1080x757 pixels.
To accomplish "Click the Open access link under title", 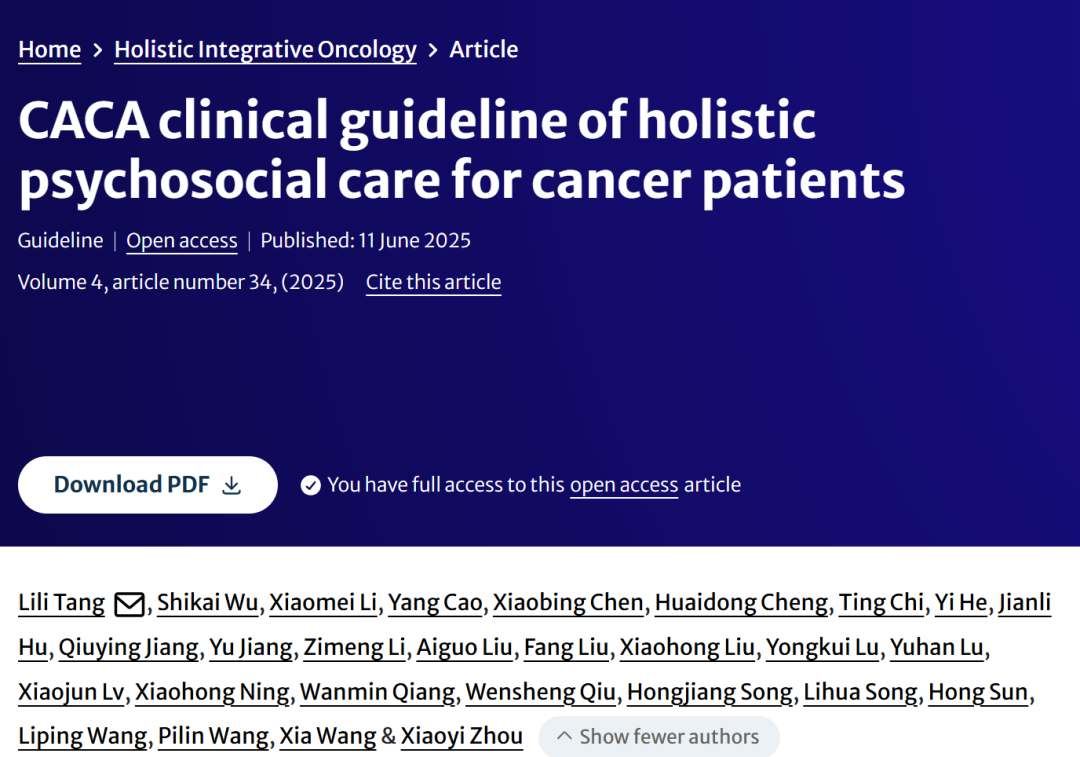I will [182, 241].
